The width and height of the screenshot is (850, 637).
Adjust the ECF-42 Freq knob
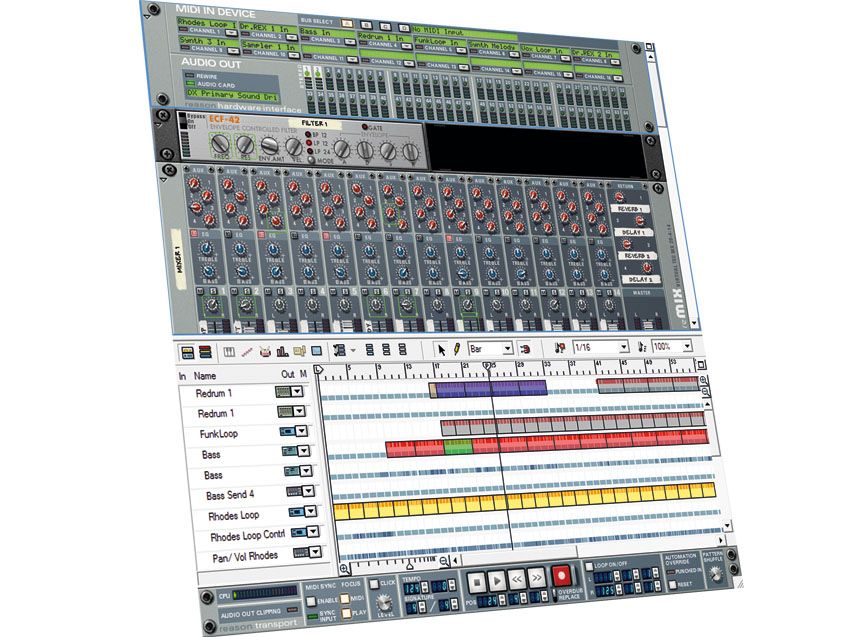219,143
